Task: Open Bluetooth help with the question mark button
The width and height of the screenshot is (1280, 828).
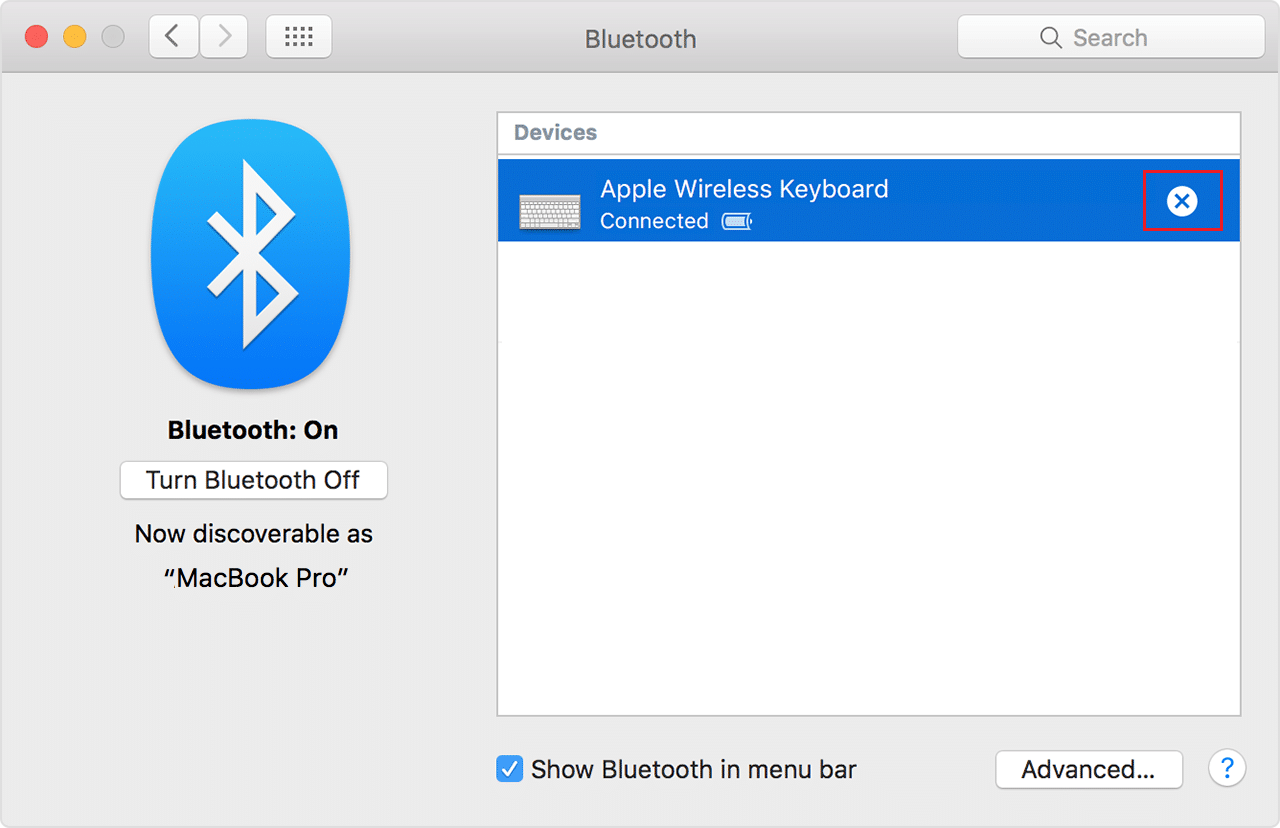Action: coord(1227,769)
